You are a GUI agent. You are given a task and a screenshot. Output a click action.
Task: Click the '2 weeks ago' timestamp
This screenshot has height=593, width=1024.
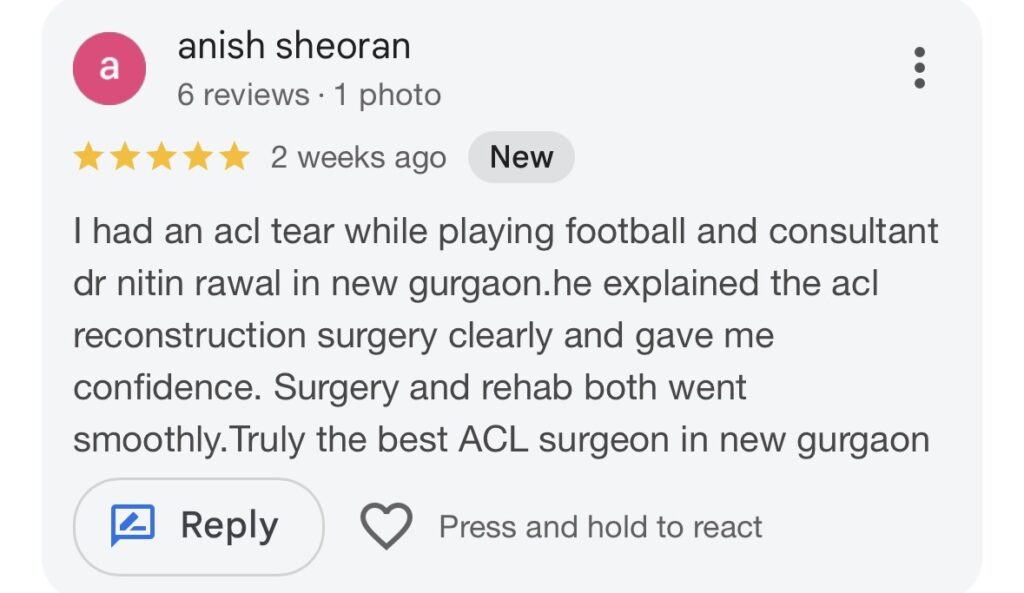pyautogui.click(x=358, y=158)
